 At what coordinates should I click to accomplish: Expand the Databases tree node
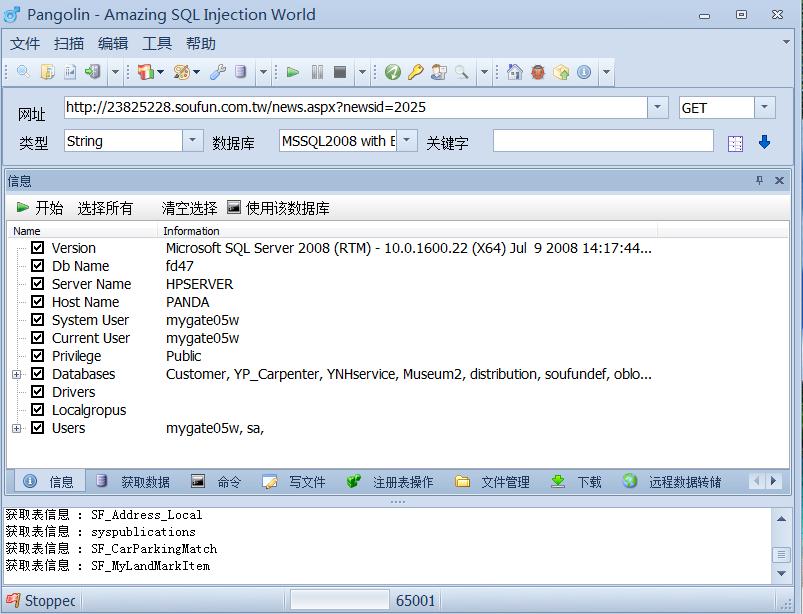(x=17, y=374)
